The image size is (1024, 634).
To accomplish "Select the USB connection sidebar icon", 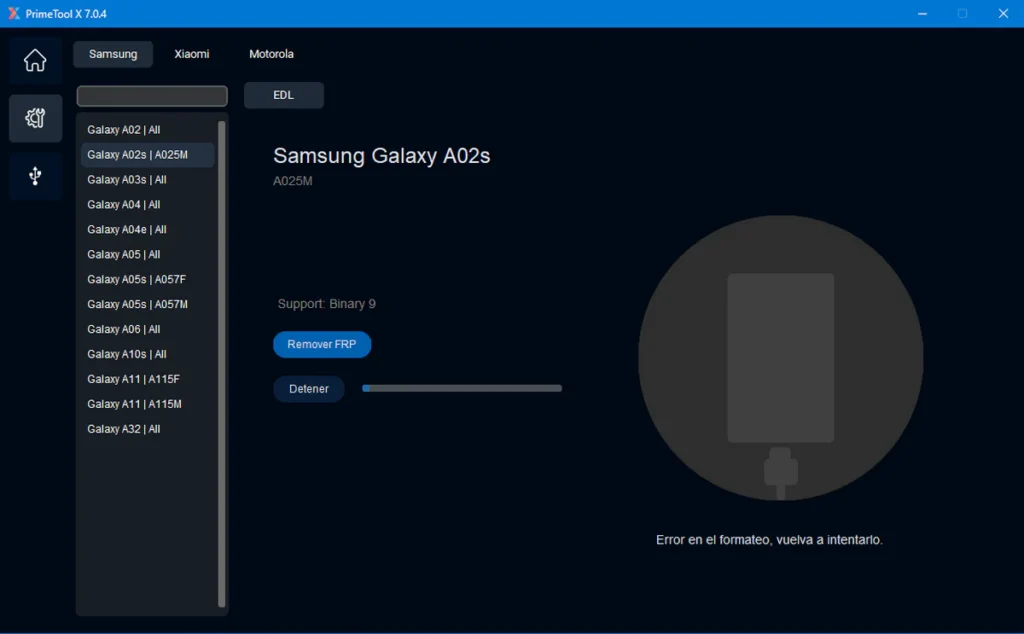I will 35,176.
